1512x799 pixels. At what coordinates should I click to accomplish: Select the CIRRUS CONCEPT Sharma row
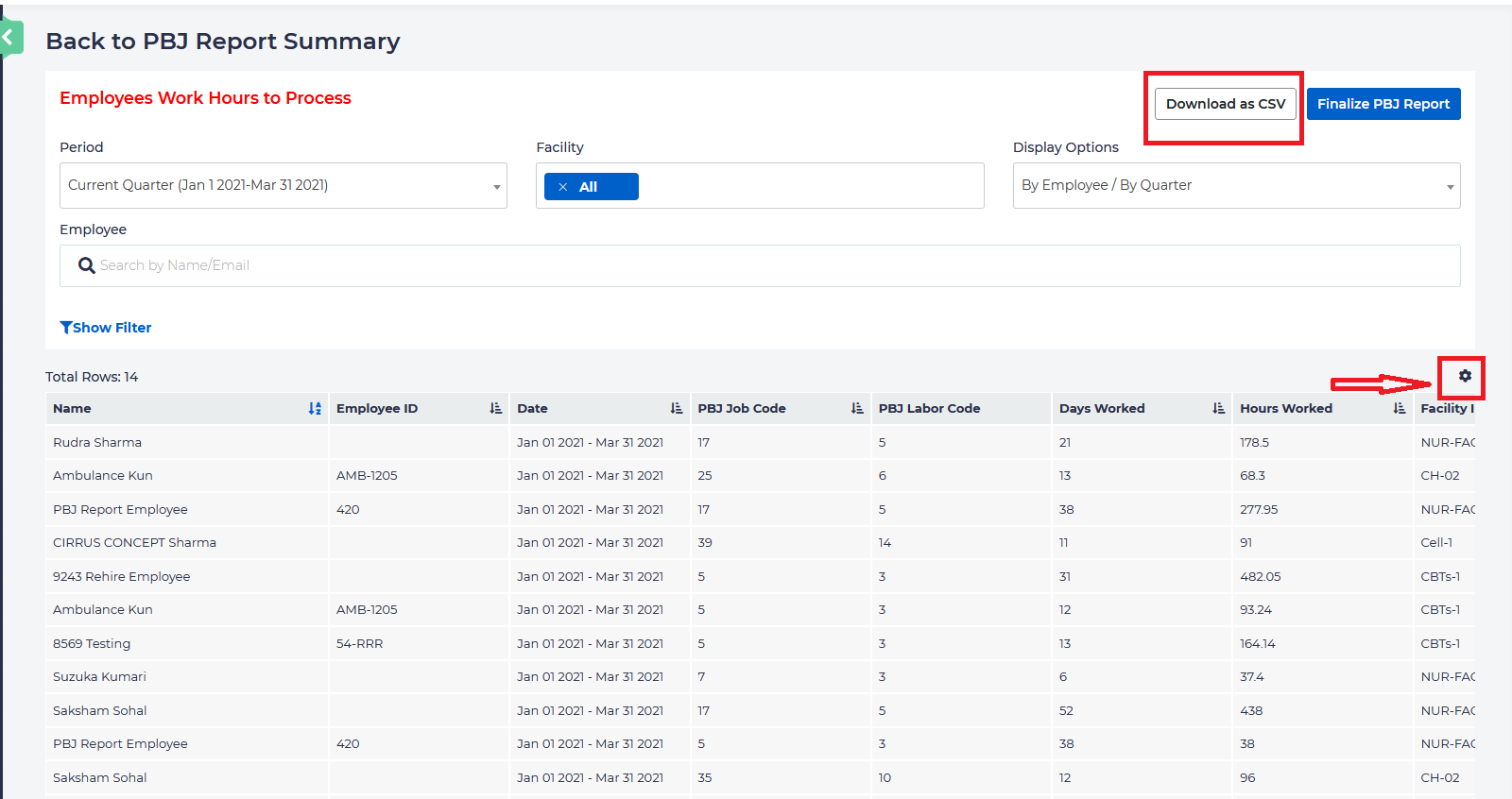coord(134,543)
